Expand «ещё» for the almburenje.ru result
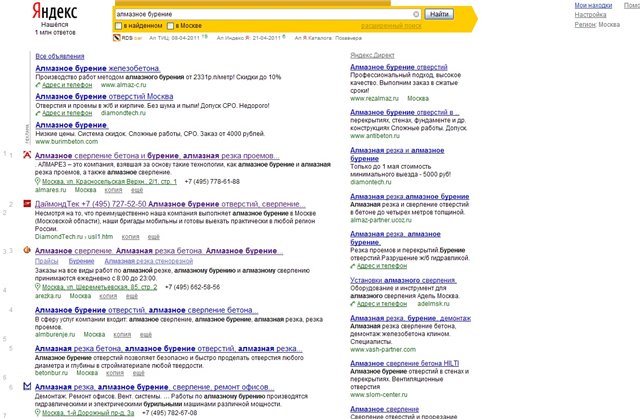The image size is (640, 419). coord(146,335)
